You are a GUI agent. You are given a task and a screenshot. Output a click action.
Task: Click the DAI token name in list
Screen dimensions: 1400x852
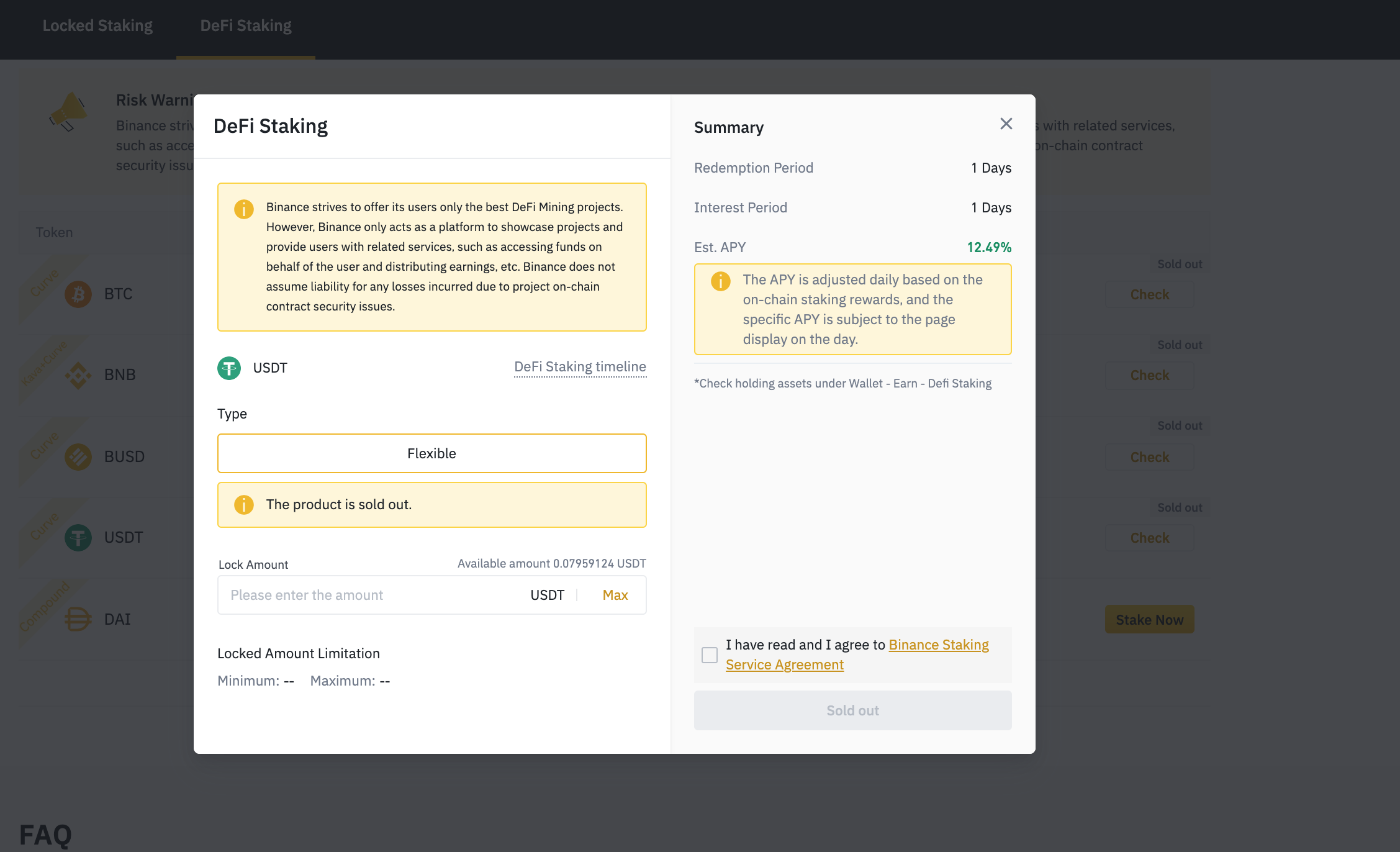117,619
